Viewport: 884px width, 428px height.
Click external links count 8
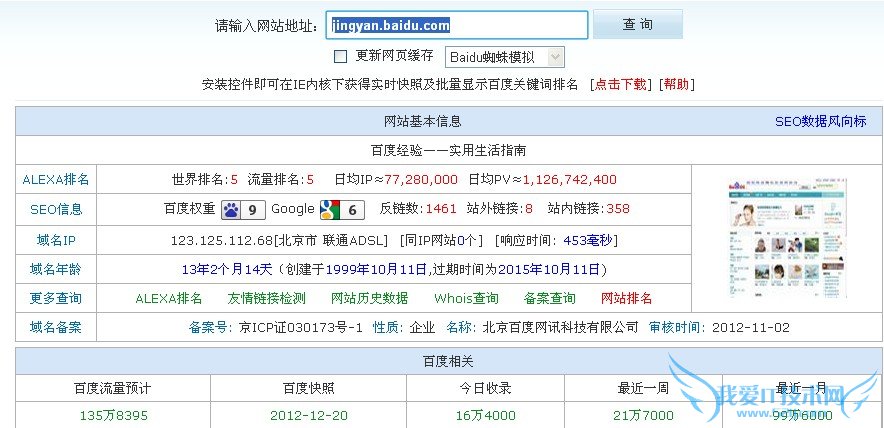point(529,209)
